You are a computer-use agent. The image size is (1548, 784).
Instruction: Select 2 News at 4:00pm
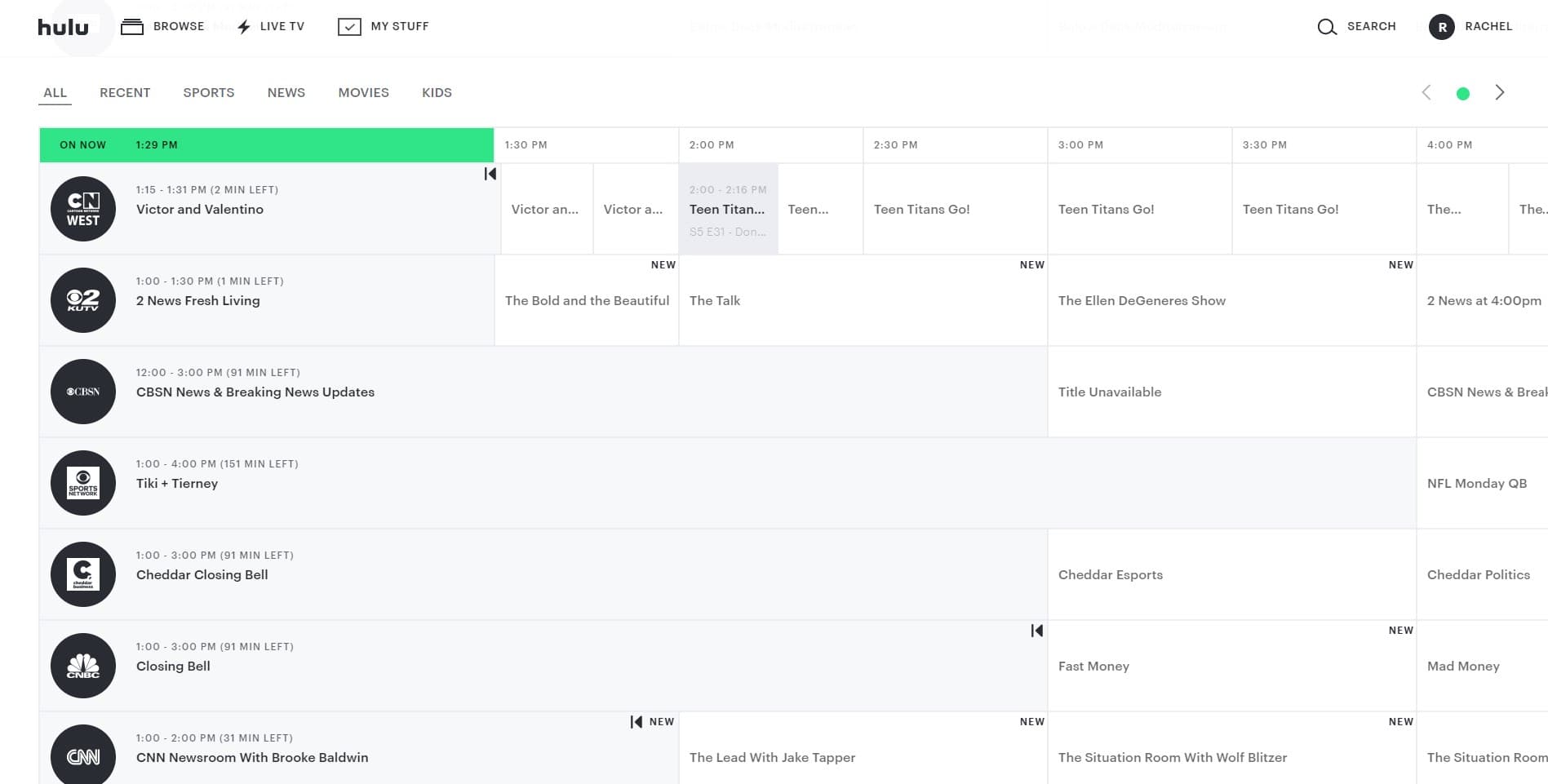[1483, 300]
